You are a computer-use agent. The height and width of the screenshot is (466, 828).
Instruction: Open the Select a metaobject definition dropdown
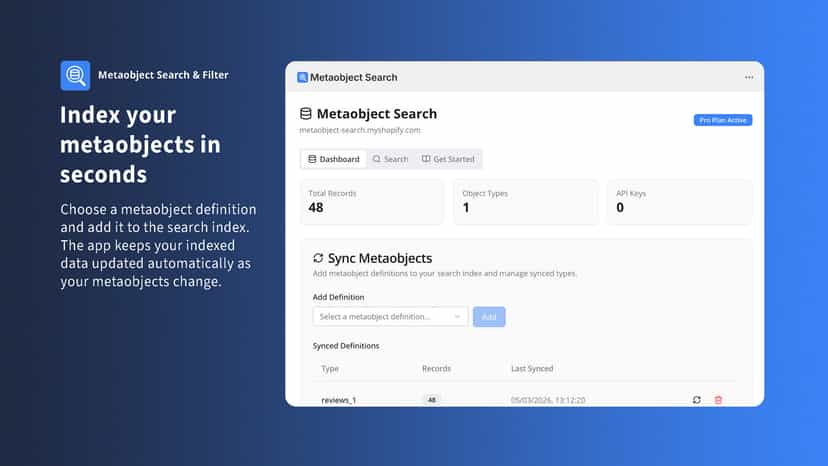click(x=390, y=316)
